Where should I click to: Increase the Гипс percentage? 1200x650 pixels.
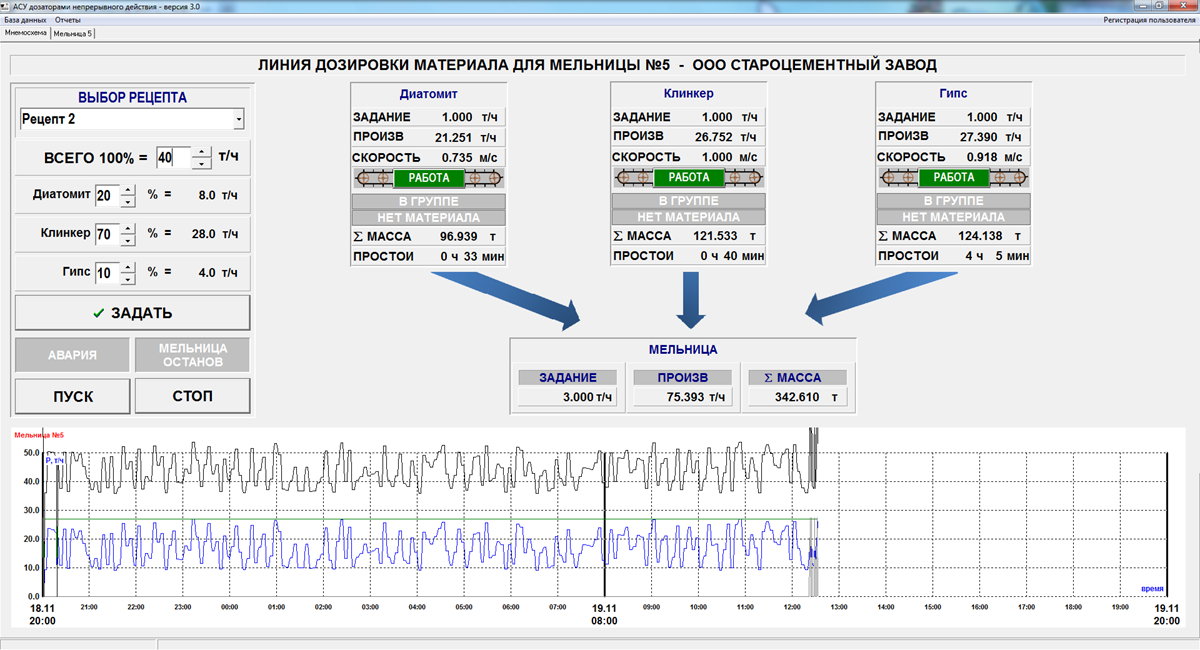pos(127,266)
